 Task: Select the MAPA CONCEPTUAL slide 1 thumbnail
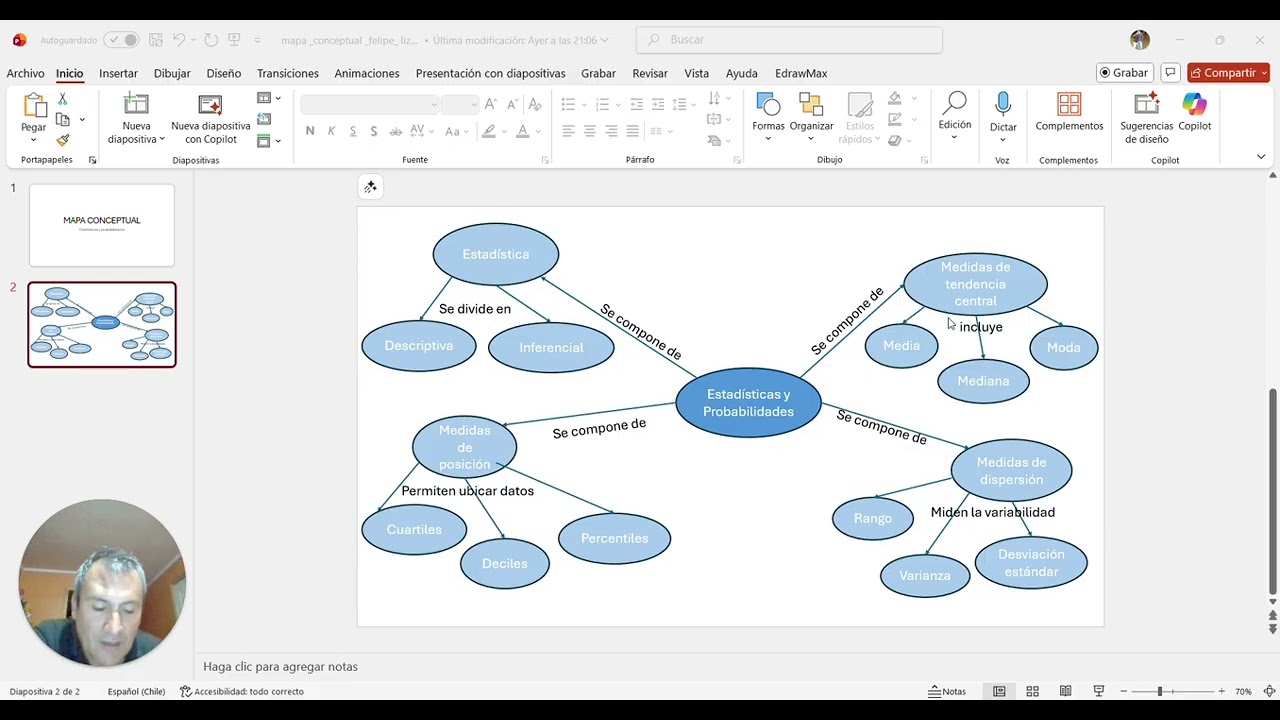tap(102, 225)
